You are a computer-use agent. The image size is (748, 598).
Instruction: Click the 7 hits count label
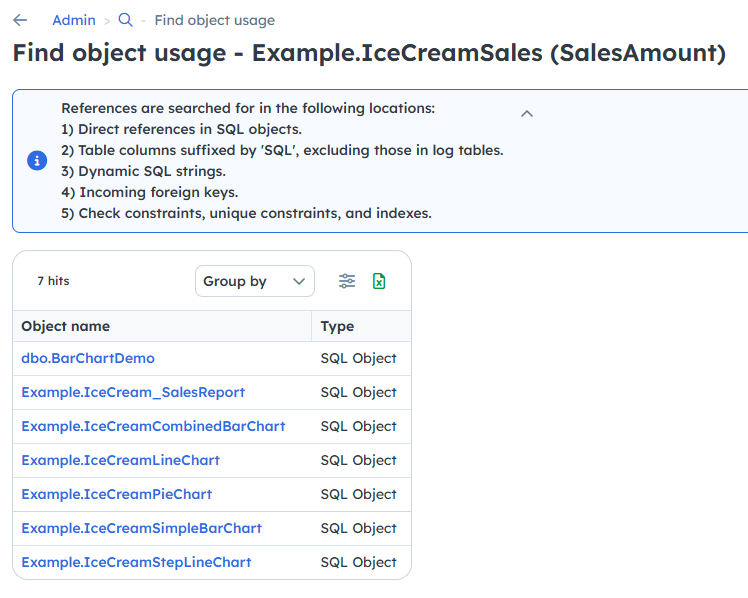click(x=53, y=281)
